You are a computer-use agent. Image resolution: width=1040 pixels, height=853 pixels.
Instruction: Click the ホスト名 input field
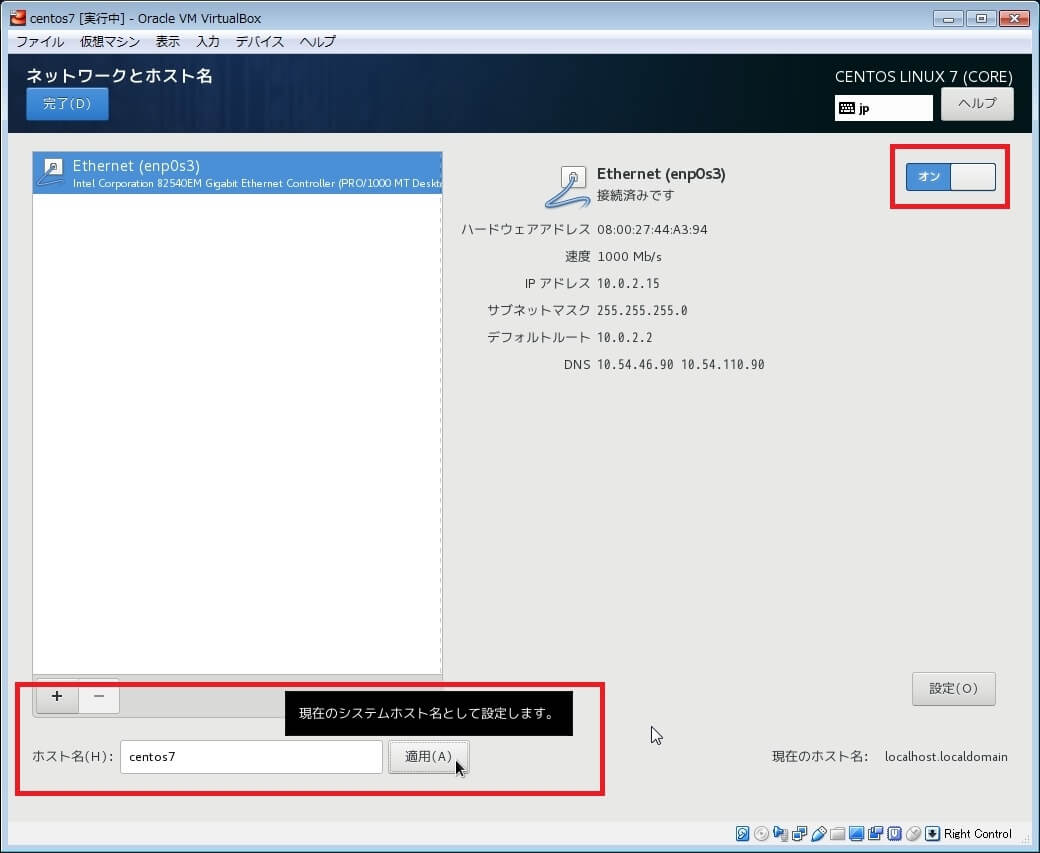pos(251,757)
